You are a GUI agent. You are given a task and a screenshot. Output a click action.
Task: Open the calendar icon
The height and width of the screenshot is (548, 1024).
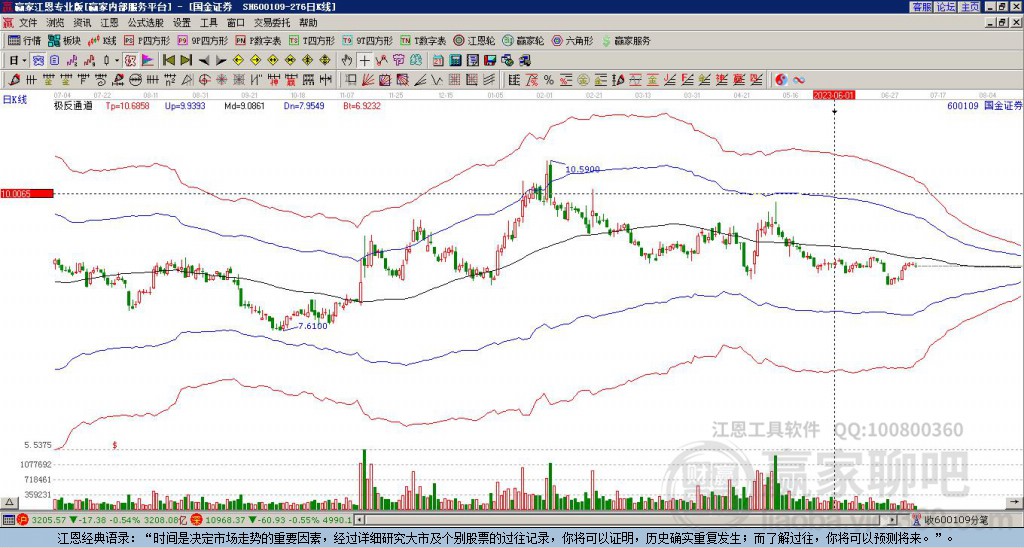tap(438, 60)
